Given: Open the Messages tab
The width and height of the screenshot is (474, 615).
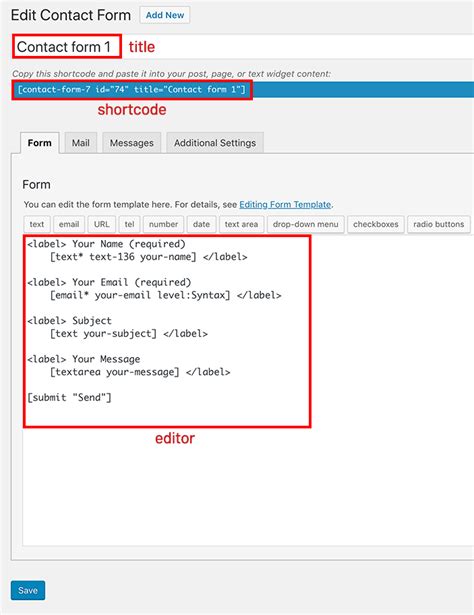Looking at the screenshot, I should (x=131, y=143).
